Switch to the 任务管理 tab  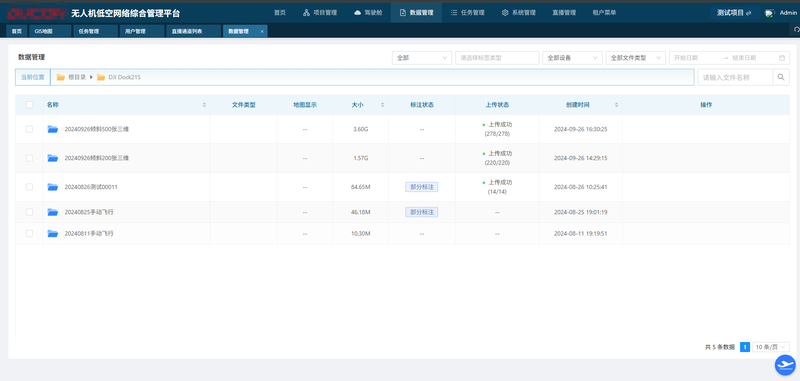(x=95, y=31)
